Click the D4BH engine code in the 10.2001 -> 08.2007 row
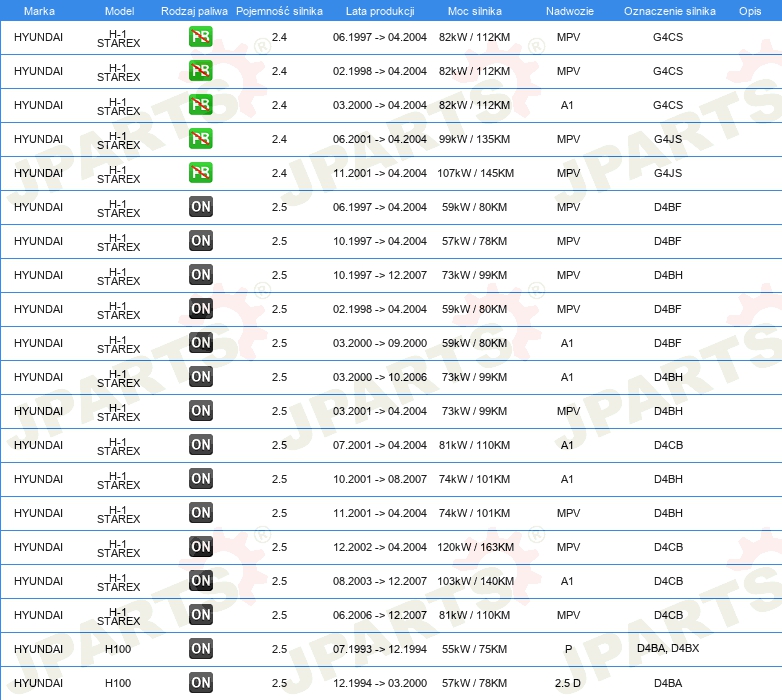Screen dimensions: 782x700 (x=668, y=479)
